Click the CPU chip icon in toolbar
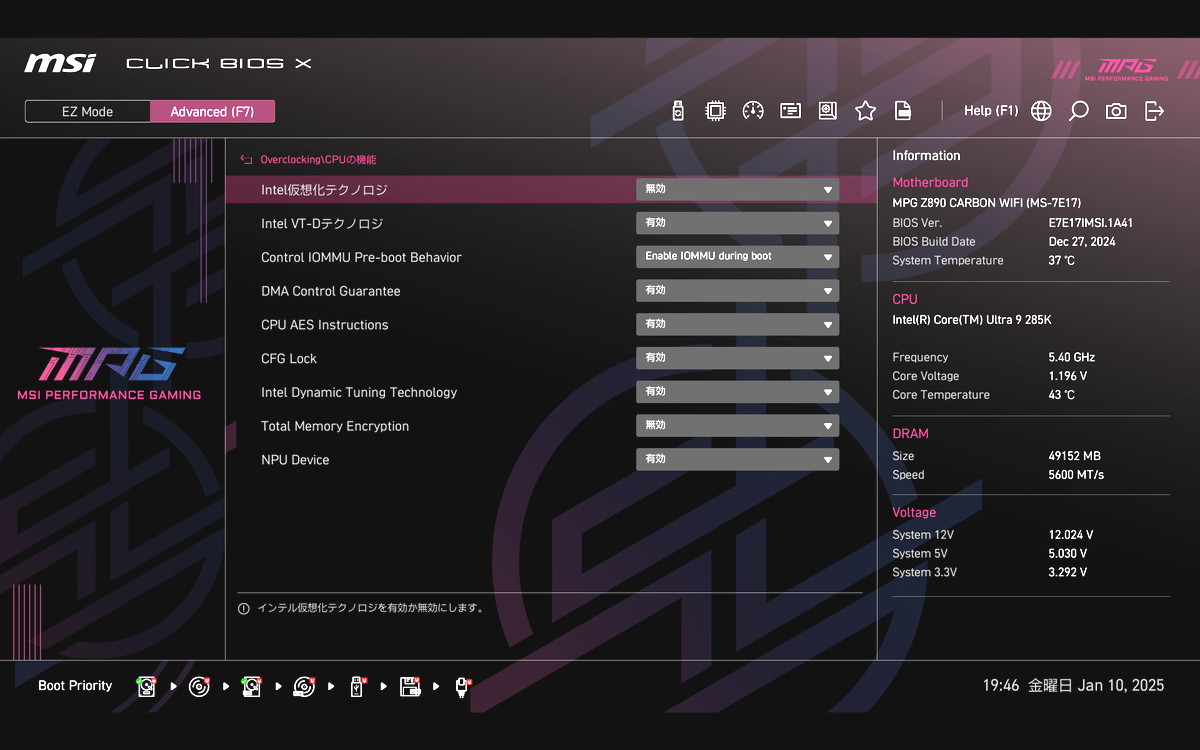 (x=715, y=111)
